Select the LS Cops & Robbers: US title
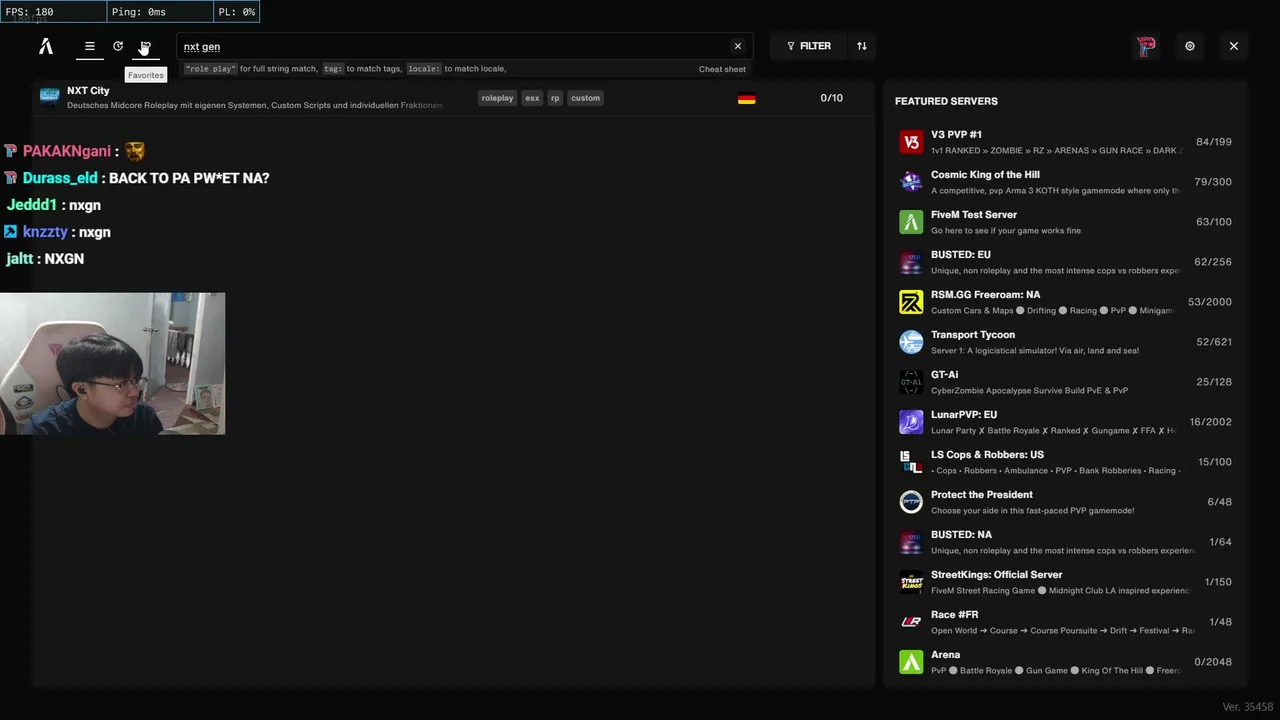The image size is (1280, 720). [x=987, y=454]
